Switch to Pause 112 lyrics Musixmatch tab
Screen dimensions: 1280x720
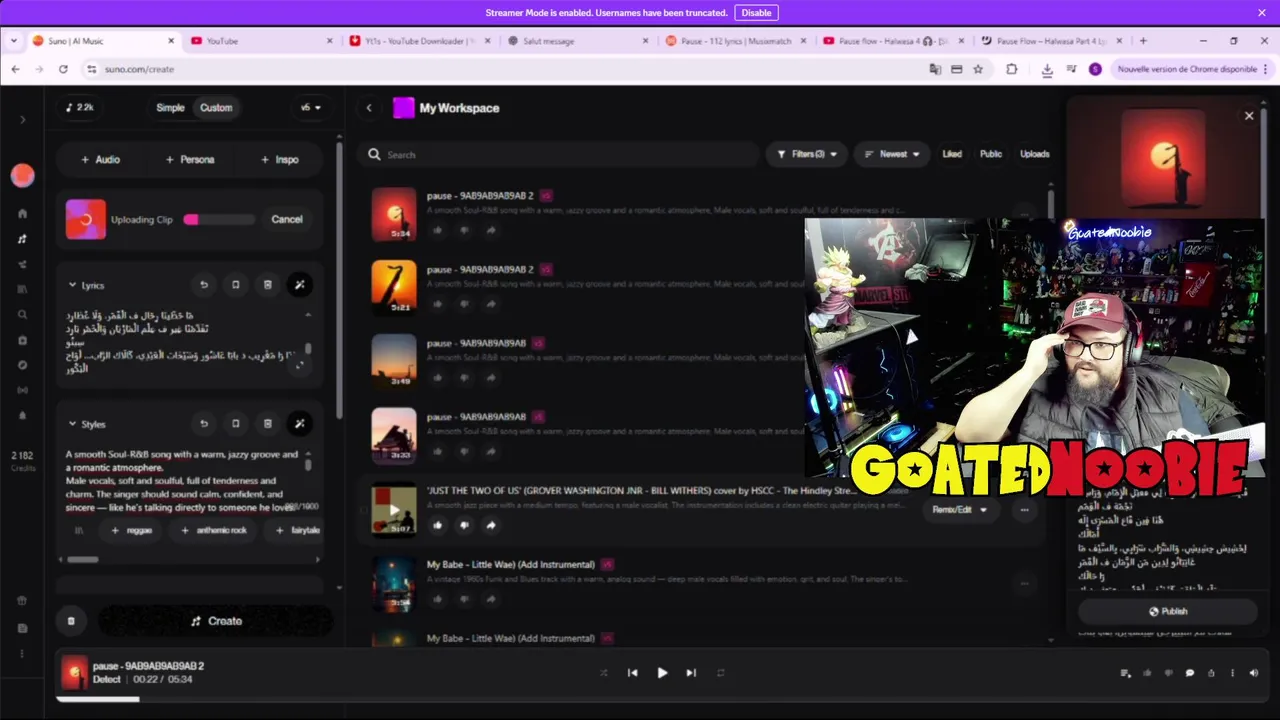(735, 41)
